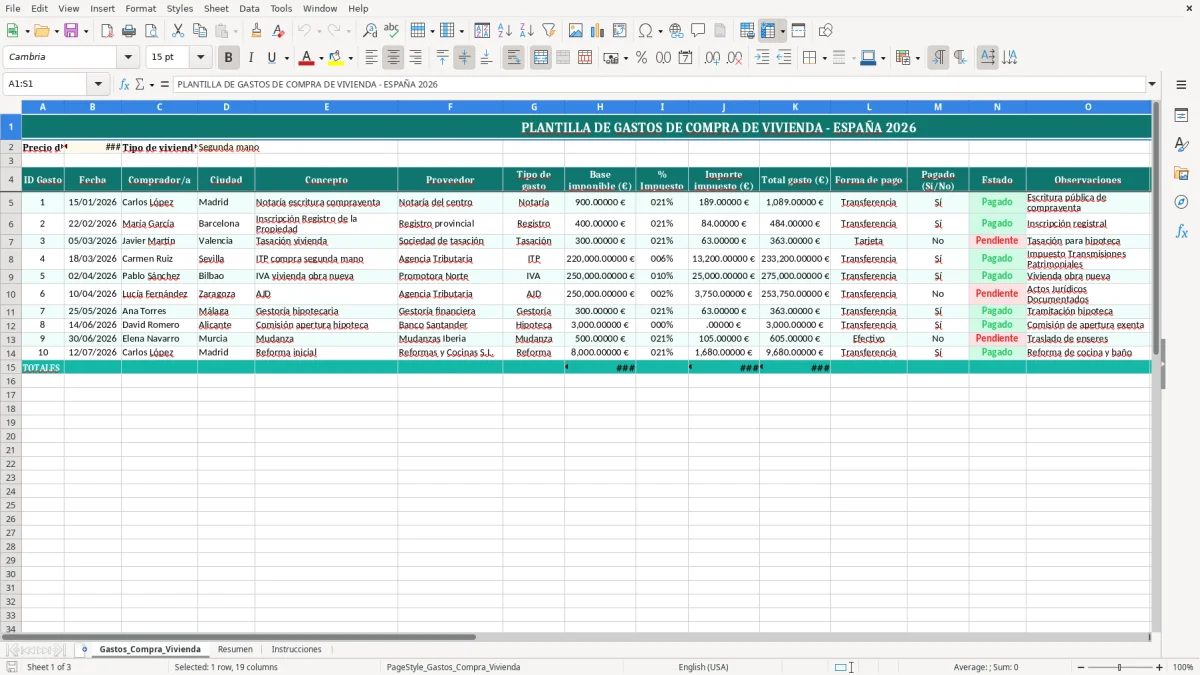Open the Open-file recent documents arrow
This screenshot has width=1200, height=675.
[x=54, y=31]
